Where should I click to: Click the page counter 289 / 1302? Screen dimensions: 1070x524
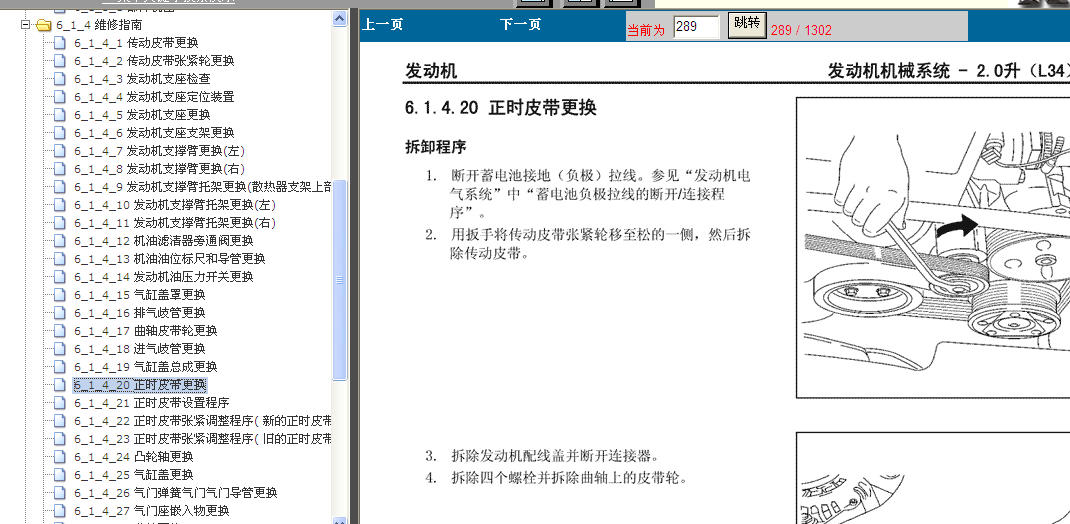point(801,30)
